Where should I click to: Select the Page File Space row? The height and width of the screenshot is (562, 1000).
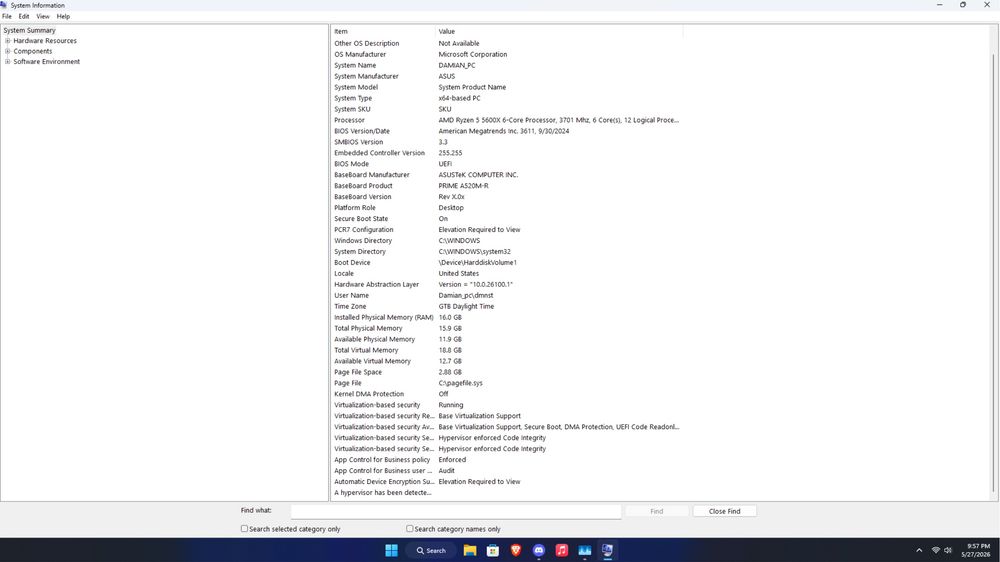pos(507,372)
